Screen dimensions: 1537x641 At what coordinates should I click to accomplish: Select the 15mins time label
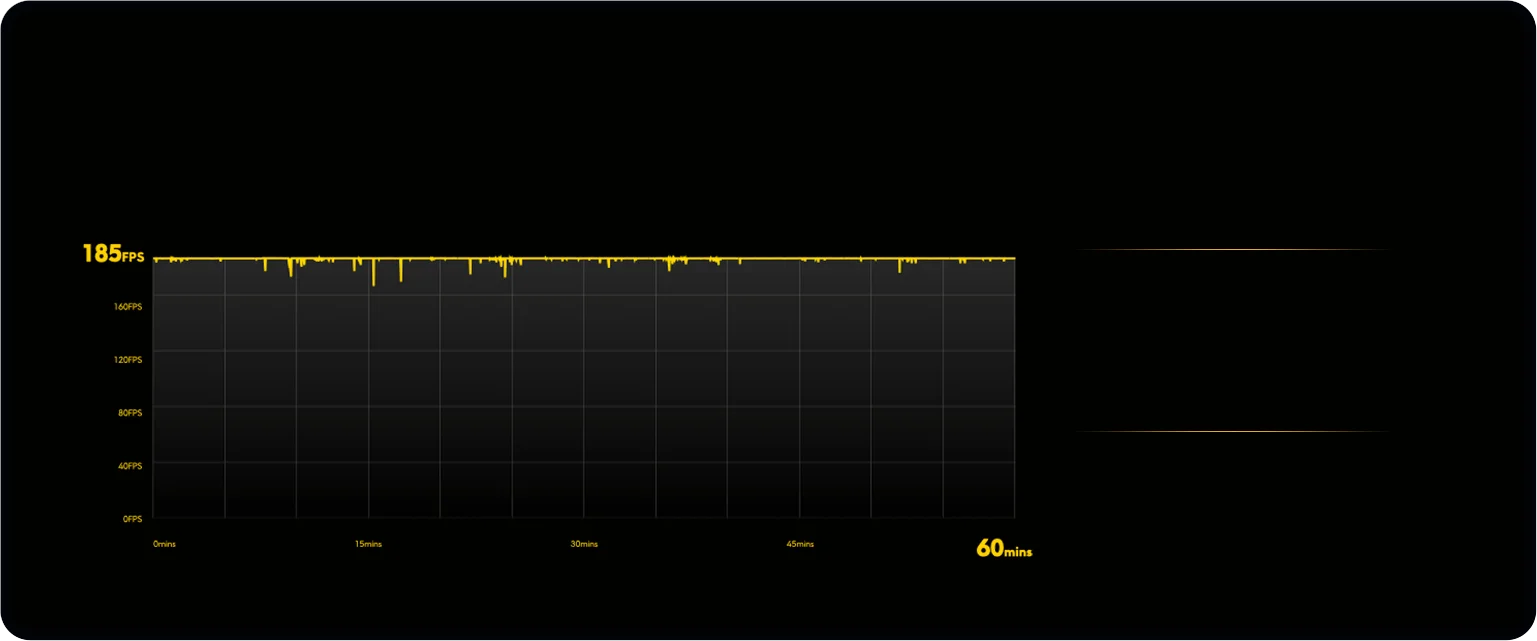click(x=368, y=544)
